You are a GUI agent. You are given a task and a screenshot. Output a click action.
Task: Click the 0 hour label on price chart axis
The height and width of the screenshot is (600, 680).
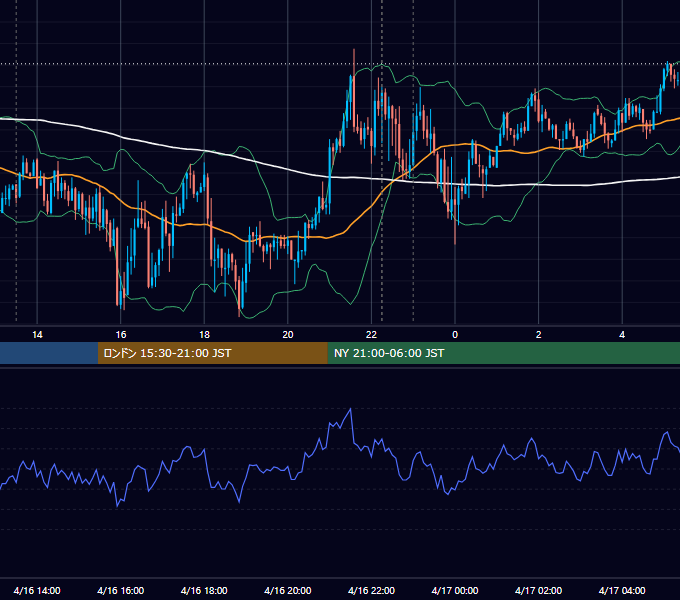(455, 335)
